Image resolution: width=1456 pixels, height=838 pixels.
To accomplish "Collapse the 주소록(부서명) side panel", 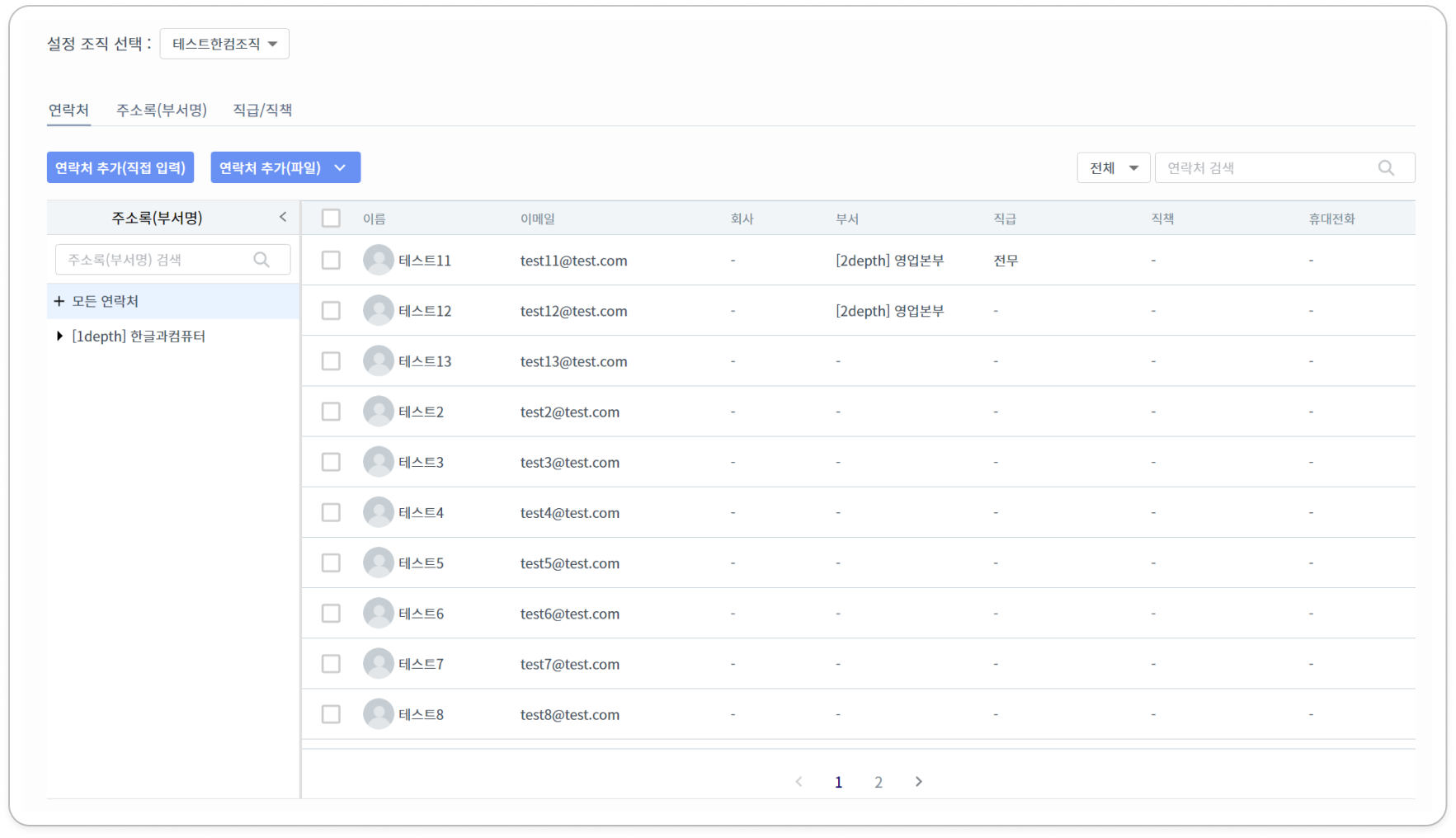I will pyautogui.click(x=283, y=217).
